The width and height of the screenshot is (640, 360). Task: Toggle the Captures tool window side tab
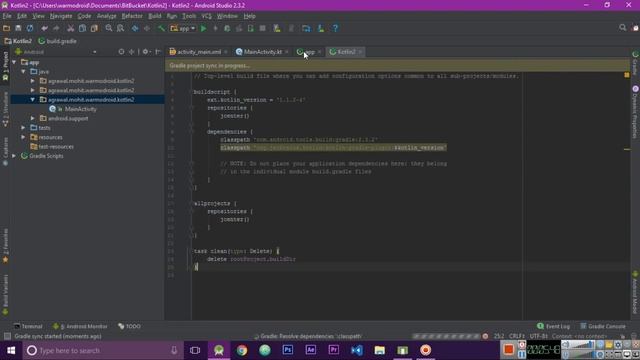[5, 151]
